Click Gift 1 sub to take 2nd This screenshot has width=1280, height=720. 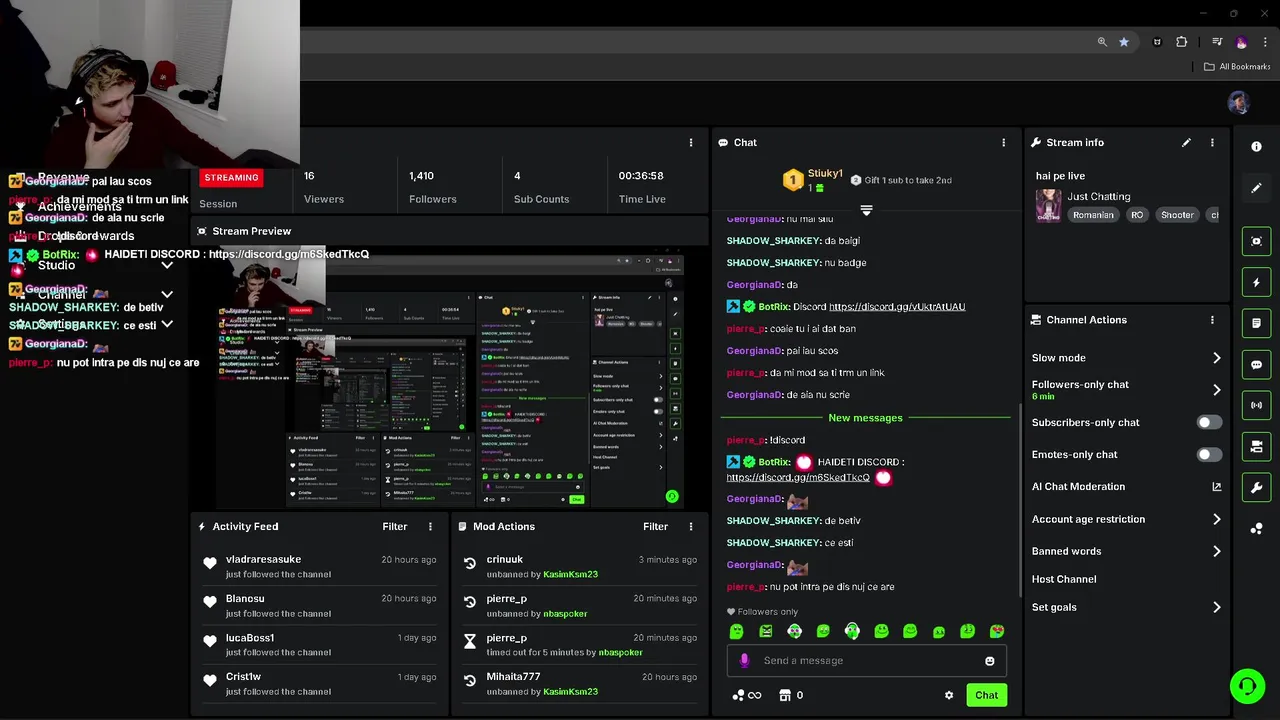click(x=901, y=180)
